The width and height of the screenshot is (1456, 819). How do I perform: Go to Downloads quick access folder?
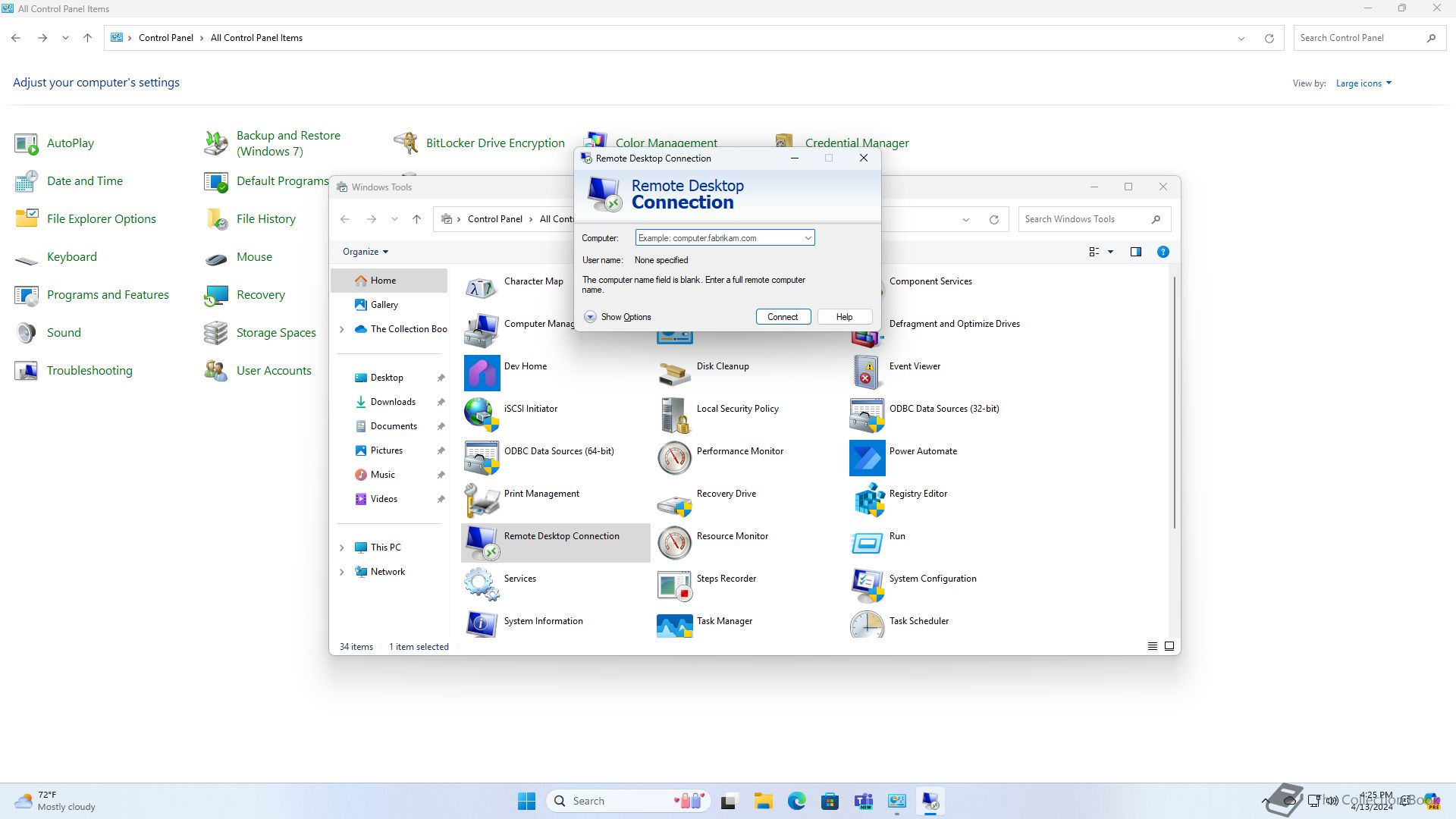tap(389, 402)
